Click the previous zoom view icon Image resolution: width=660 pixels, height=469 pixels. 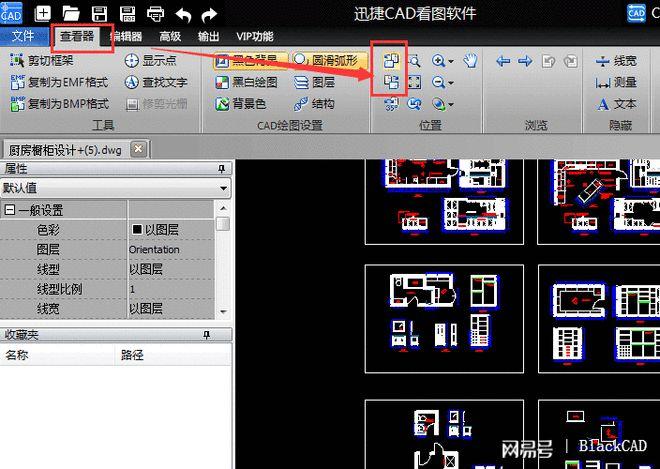pyautogui.click(x=414, y=104)
